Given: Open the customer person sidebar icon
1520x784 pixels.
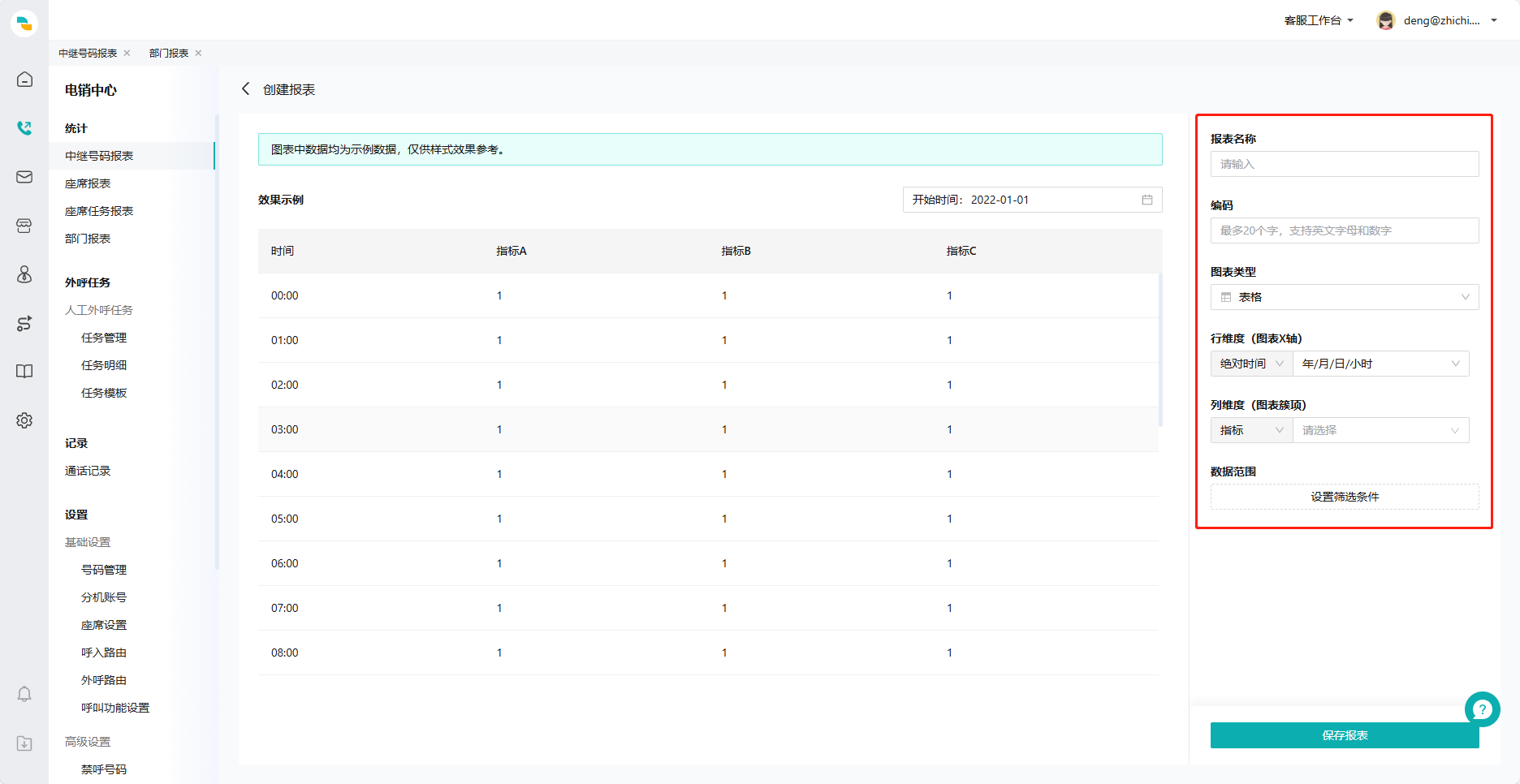Looking at the screenshot, I should pos(24,274).
